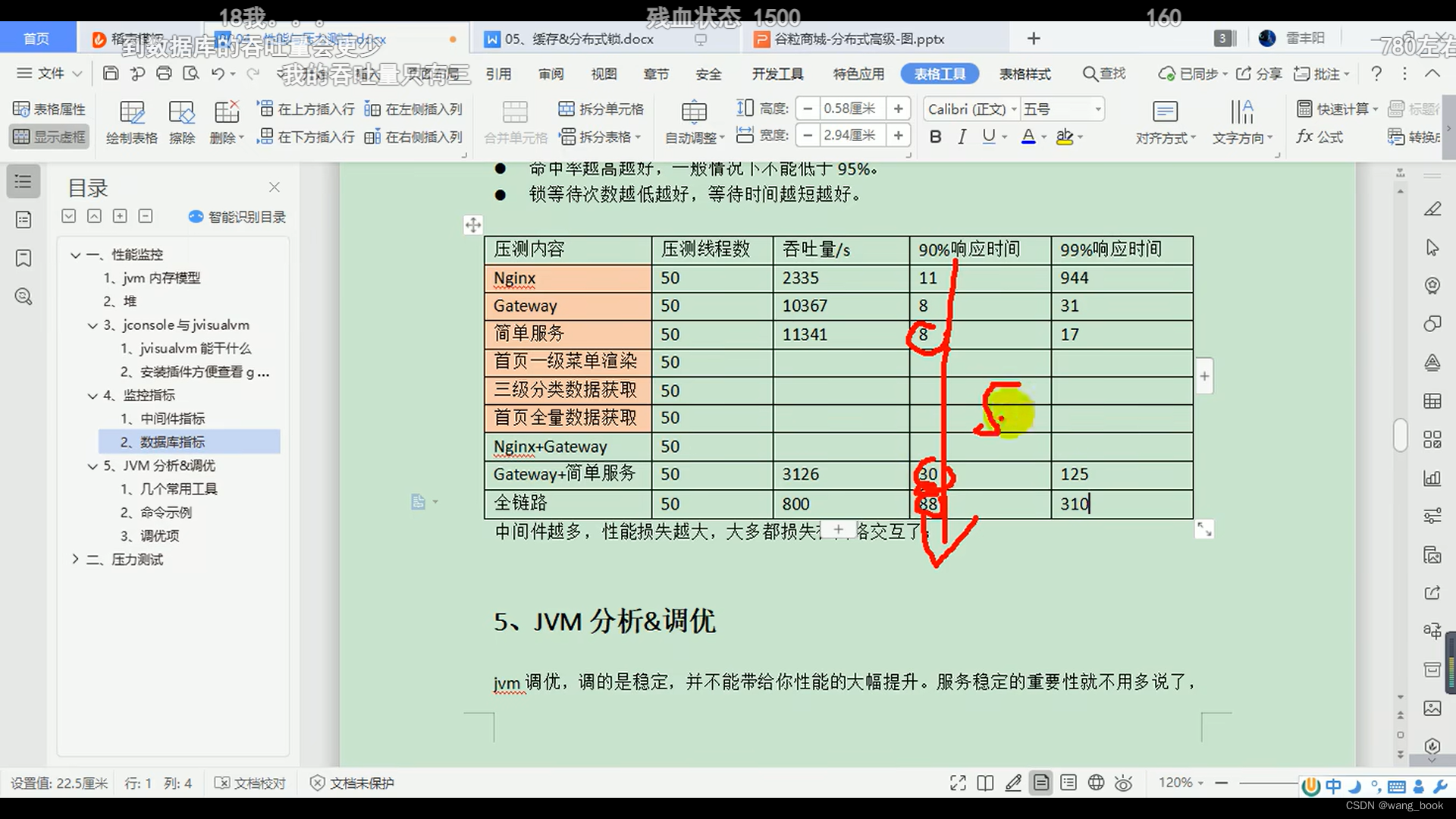1456x819 pixels.
Task: Click add column plus button beside table
Action: click(1204, 377)
